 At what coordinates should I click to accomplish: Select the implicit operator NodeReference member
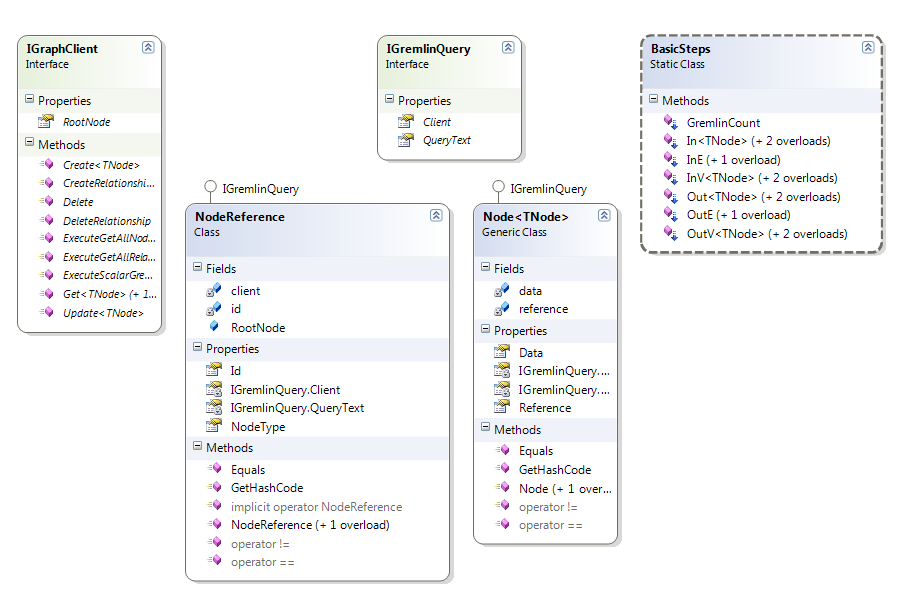(316, 507)
